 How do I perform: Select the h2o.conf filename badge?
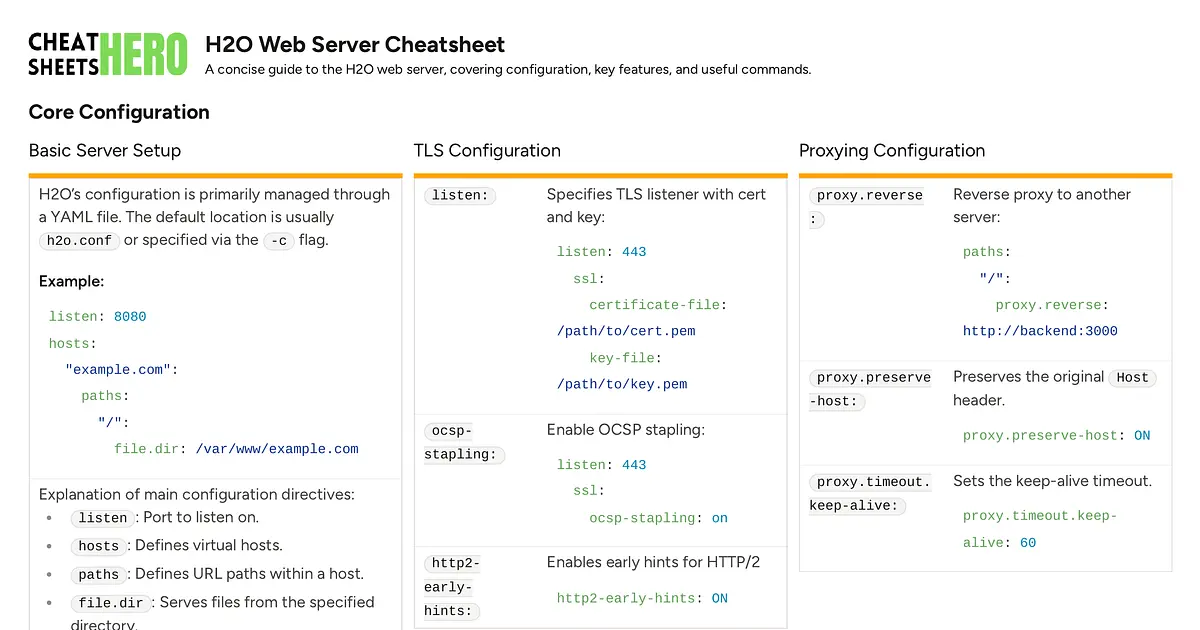pos(78,240)
